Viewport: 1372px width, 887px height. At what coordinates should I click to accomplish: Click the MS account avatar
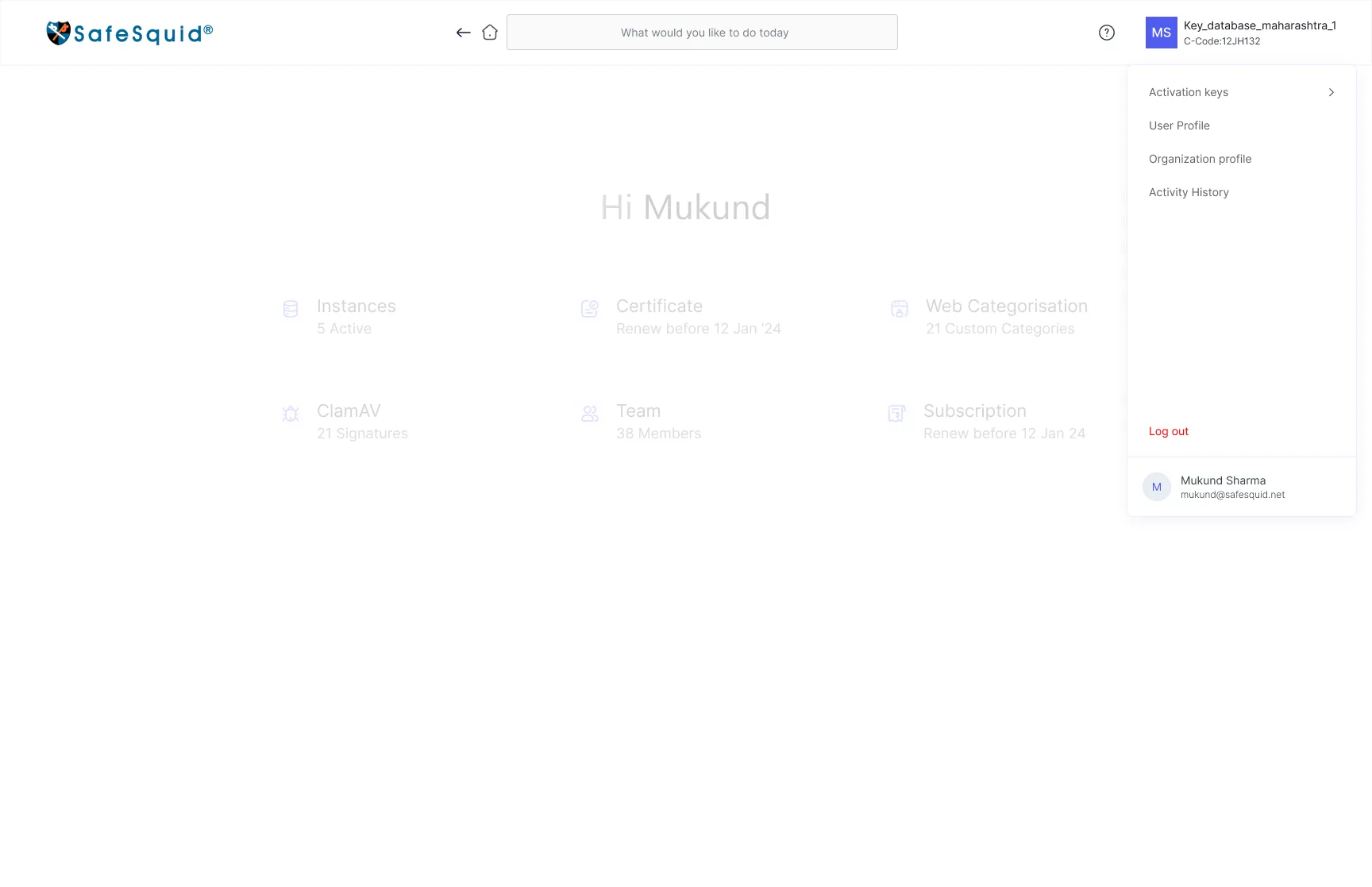click(1162, 33)
